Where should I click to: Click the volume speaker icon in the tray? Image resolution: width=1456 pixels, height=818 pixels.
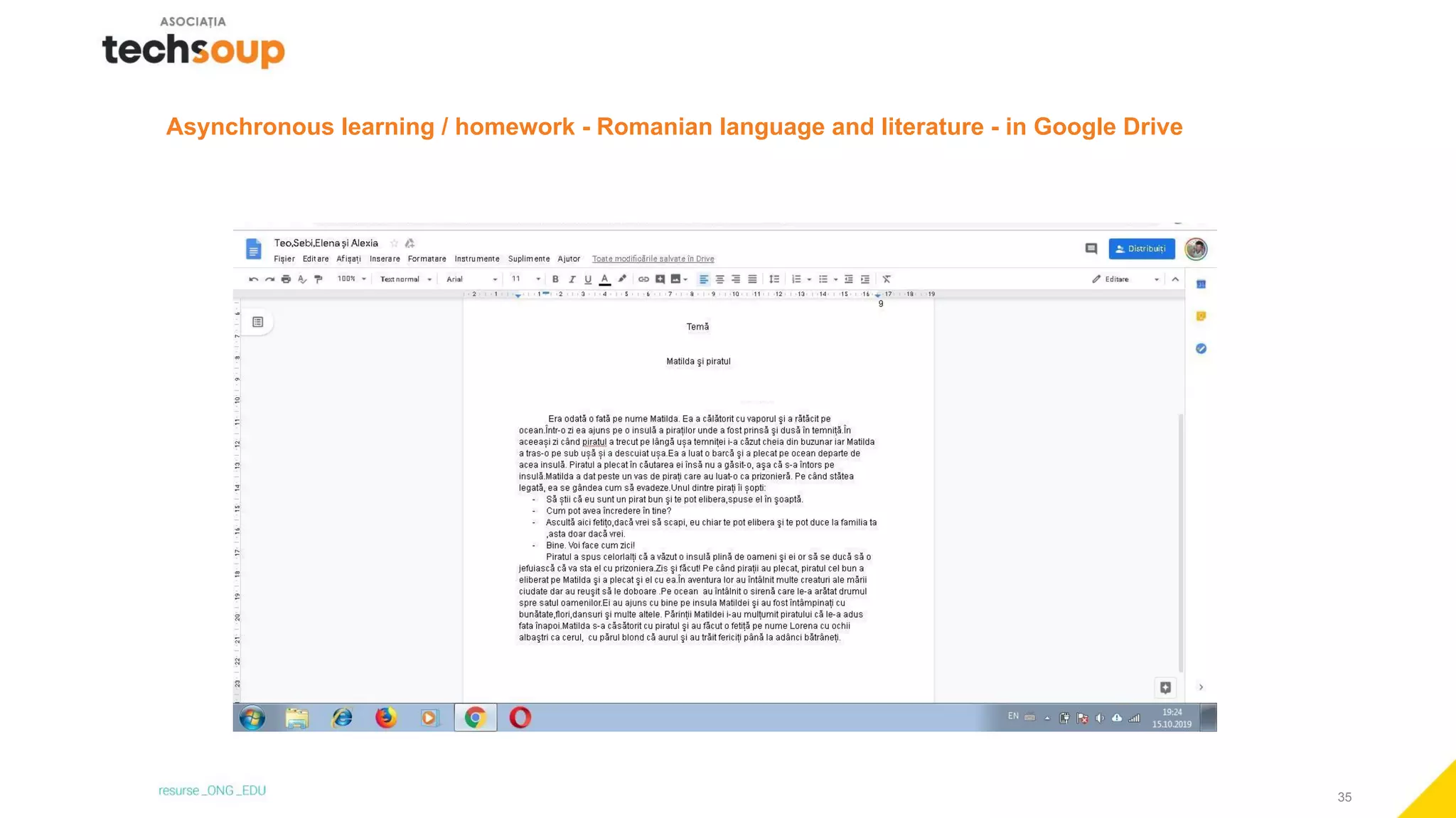click(x=1100, y=718)
